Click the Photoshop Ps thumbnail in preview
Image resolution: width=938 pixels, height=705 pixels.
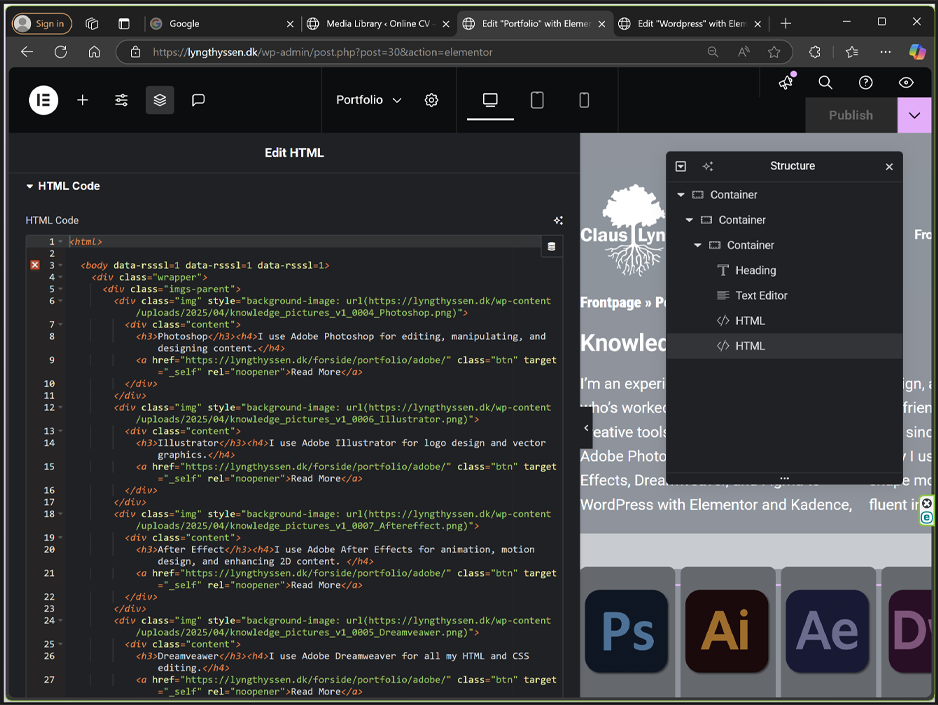point(626,631)
